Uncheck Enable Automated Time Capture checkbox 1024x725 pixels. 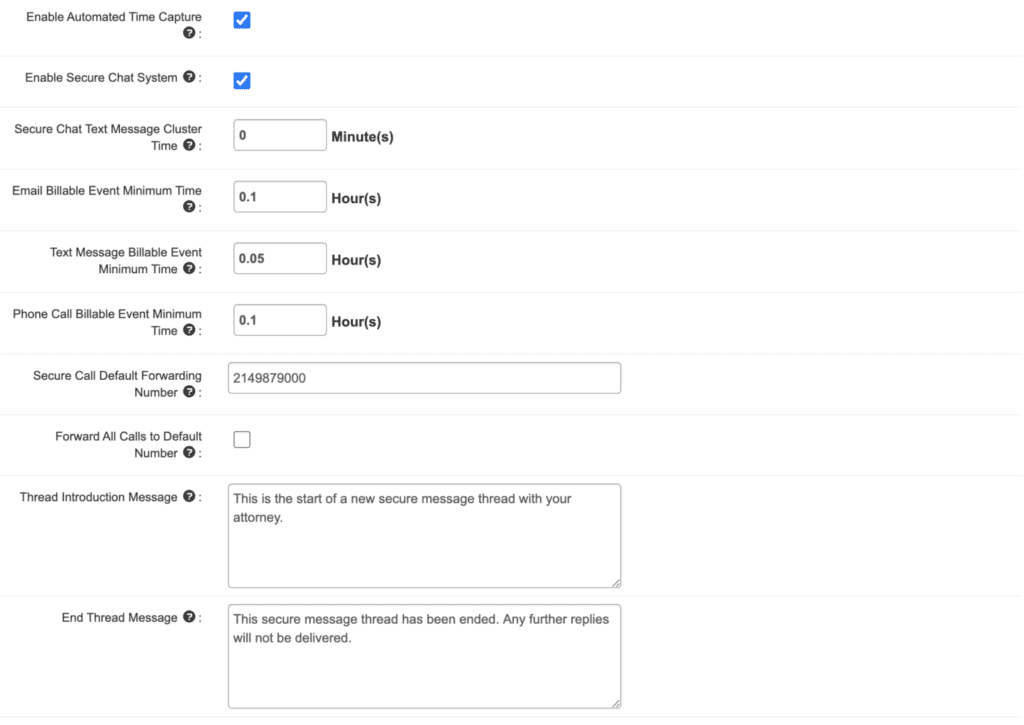pos(242,20)
